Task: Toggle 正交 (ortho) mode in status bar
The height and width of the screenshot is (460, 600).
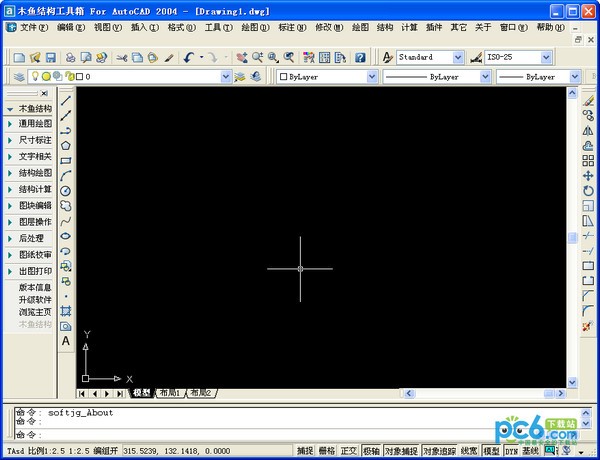Action: 349,452
